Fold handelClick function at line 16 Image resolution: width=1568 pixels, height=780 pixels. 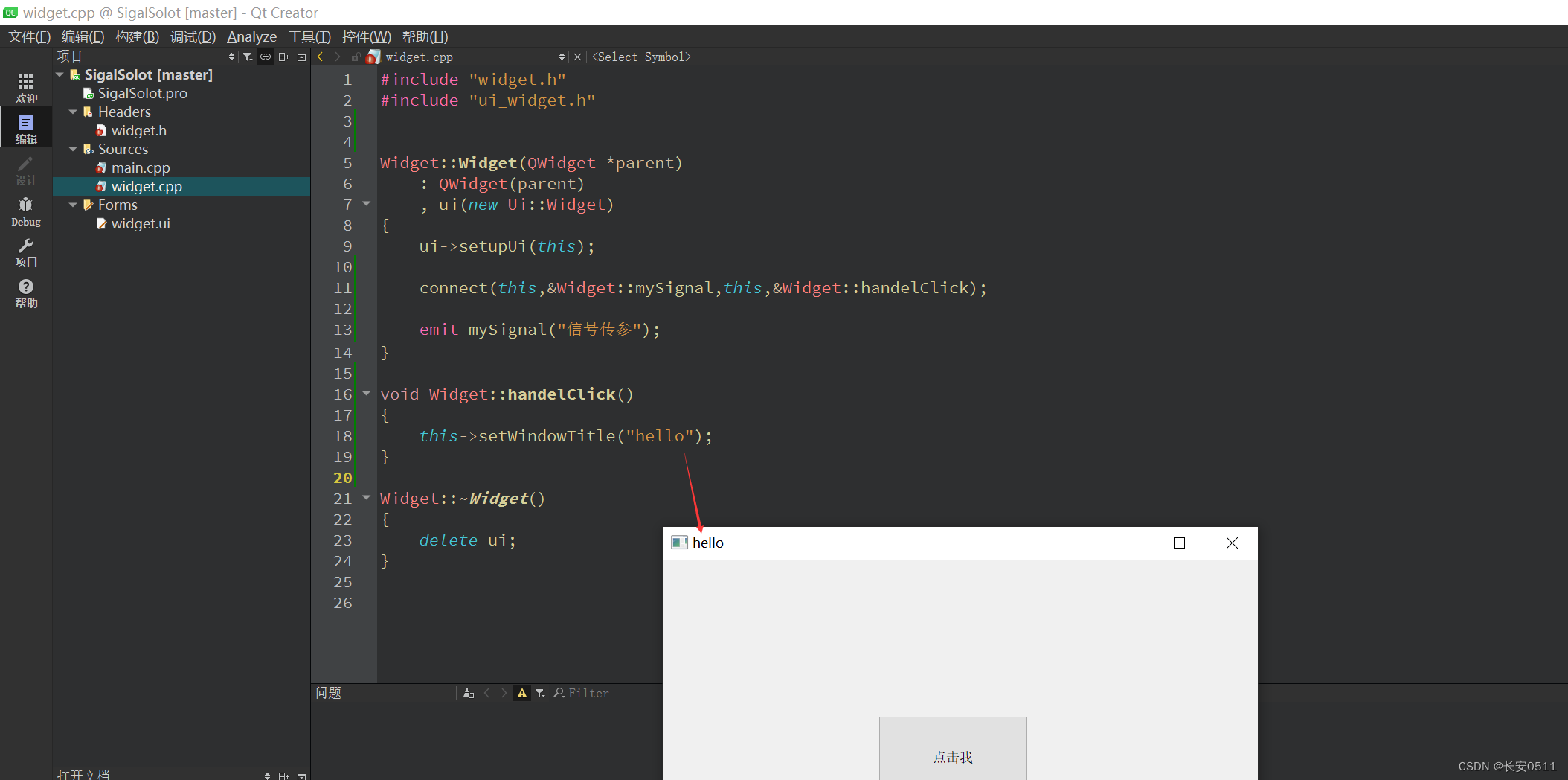point(366,393)
